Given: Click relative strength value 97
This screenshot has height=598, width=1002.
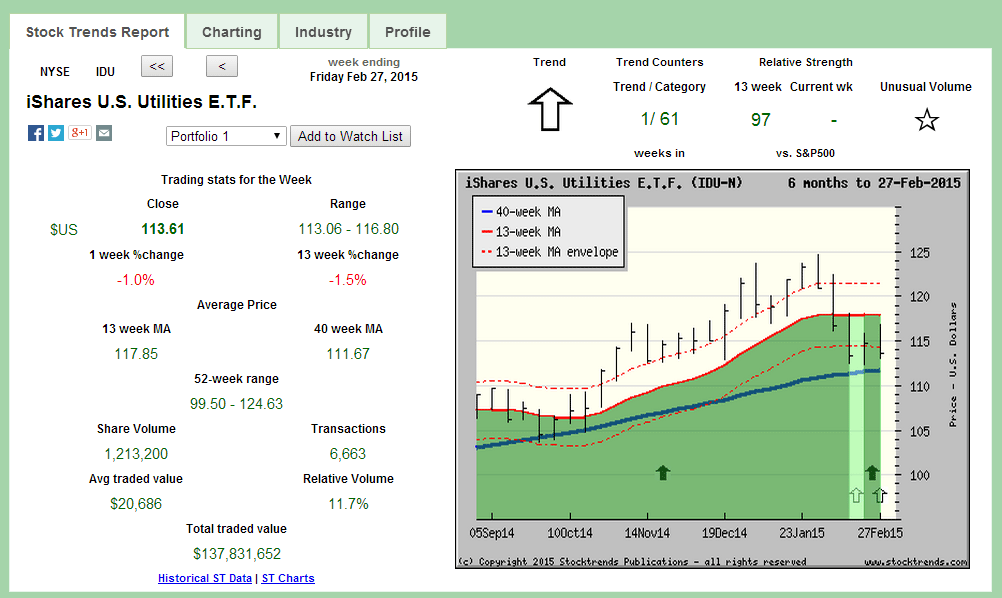Looking at the screenshot, I should [x=760, y=119].
